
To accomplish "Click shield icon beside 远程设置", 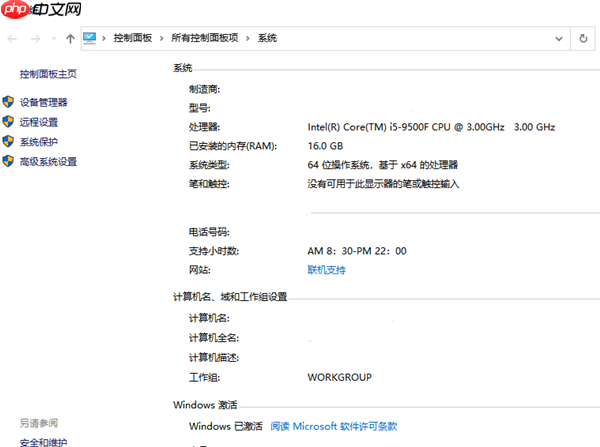I will pos(8,122).
